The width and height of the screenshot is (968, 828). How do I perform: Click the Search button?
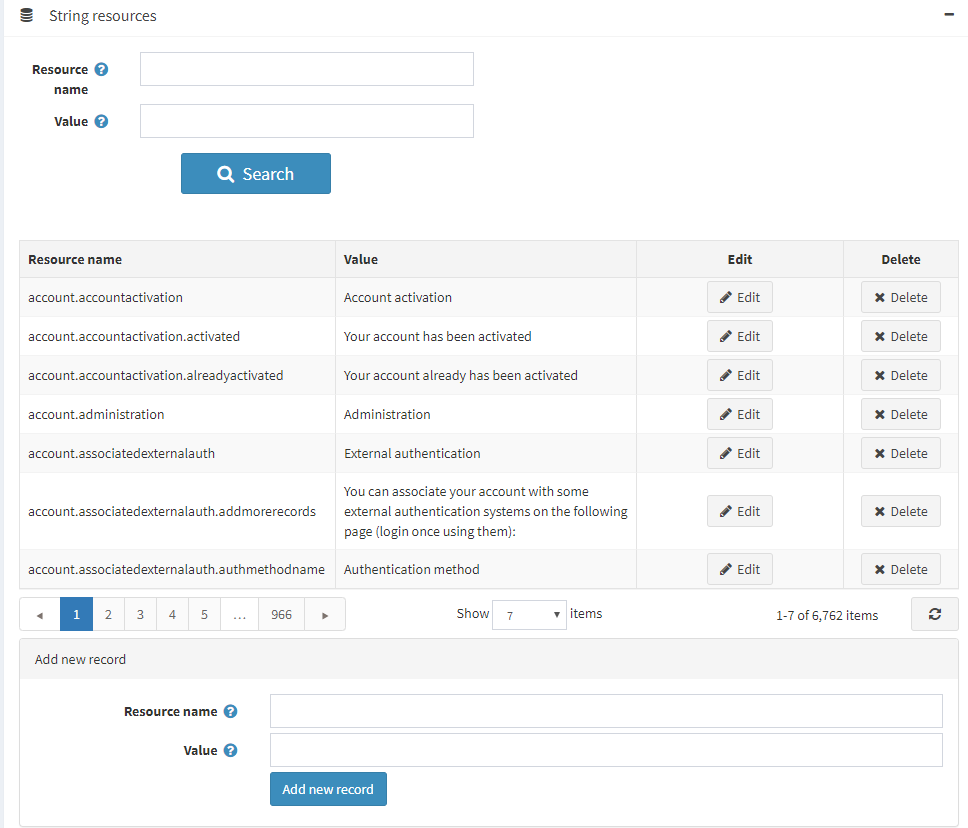pos(256,174)
